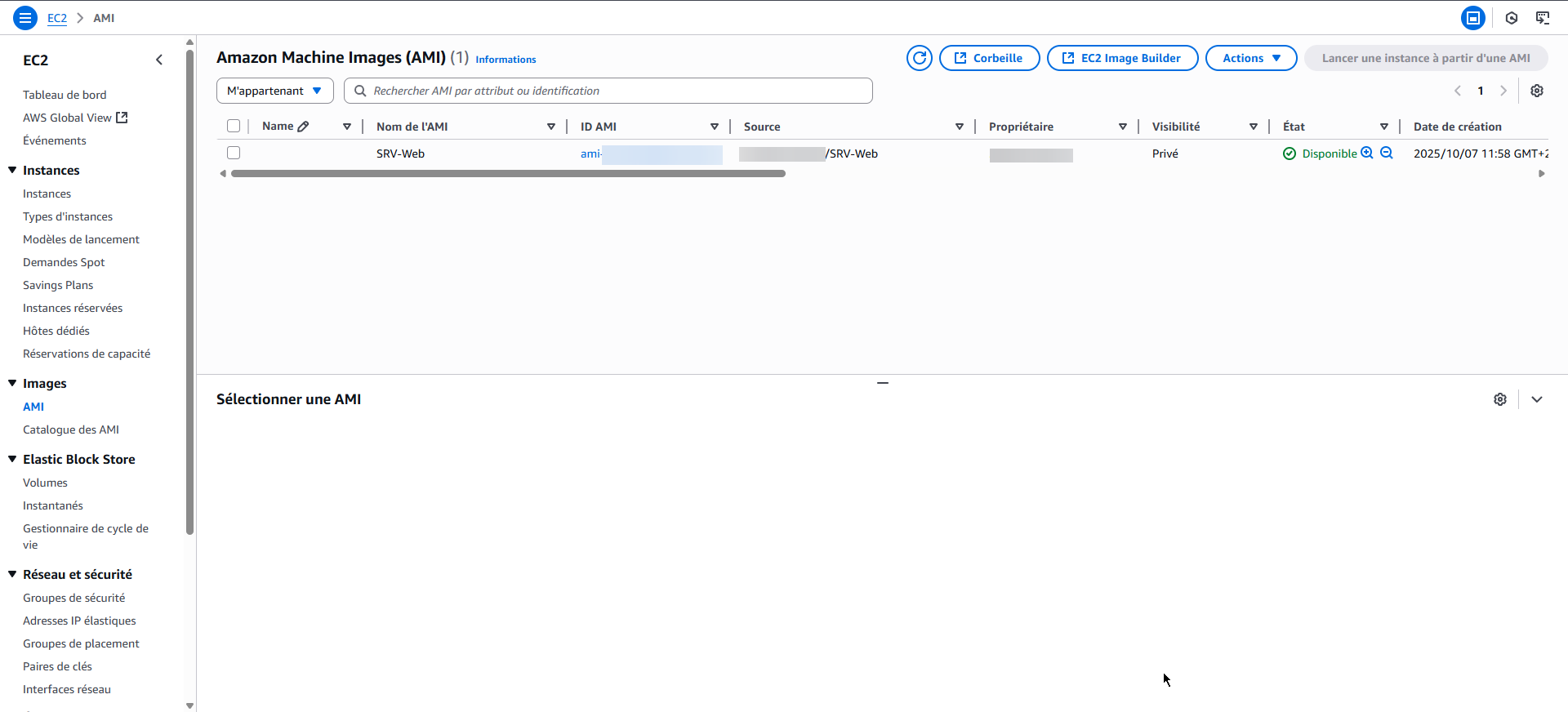Sort by Visibilité column arrow
Viewport: 1568px width, 712px height.
(1254, 127)
